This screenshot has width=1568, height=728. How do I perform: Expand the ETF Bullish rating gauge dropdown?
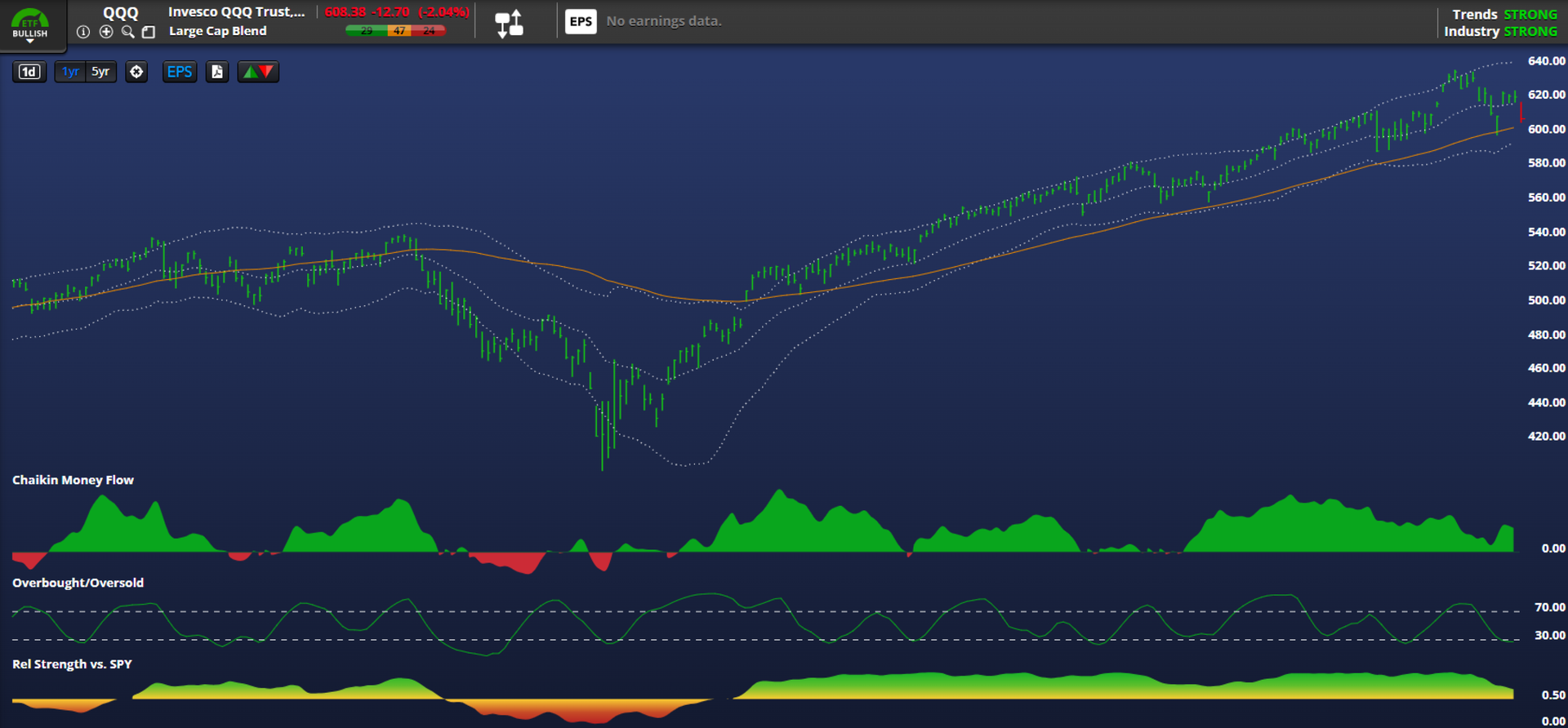30,24
